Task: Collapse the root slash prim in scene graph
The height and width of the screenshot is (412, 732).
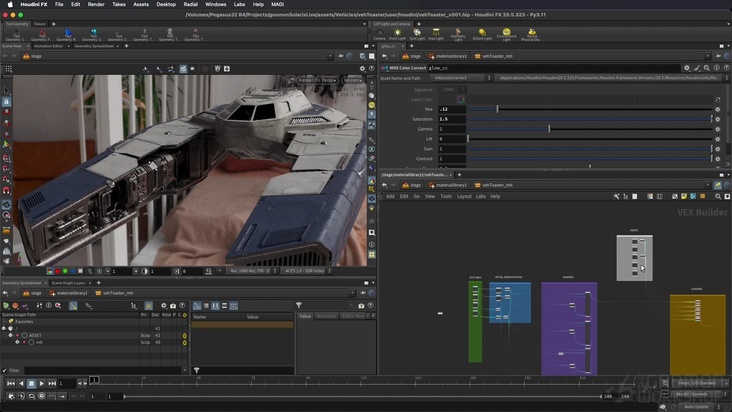Action: (4, 328)
